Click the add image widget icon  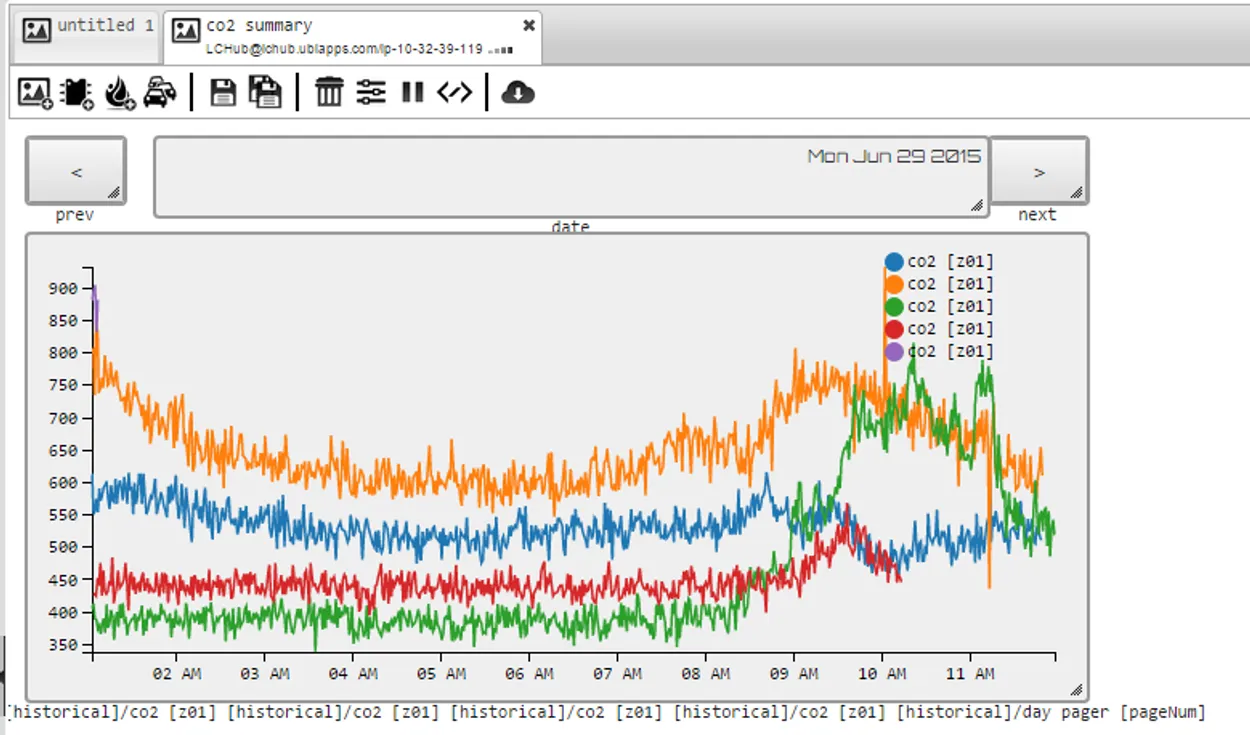[35, 93]
